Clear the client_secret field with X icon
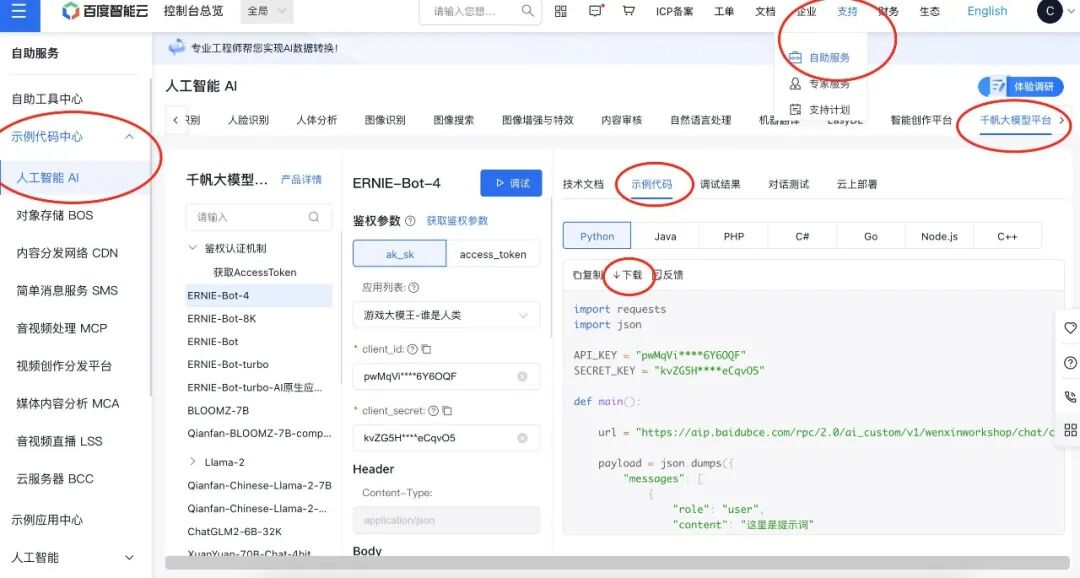 point(522,437)
